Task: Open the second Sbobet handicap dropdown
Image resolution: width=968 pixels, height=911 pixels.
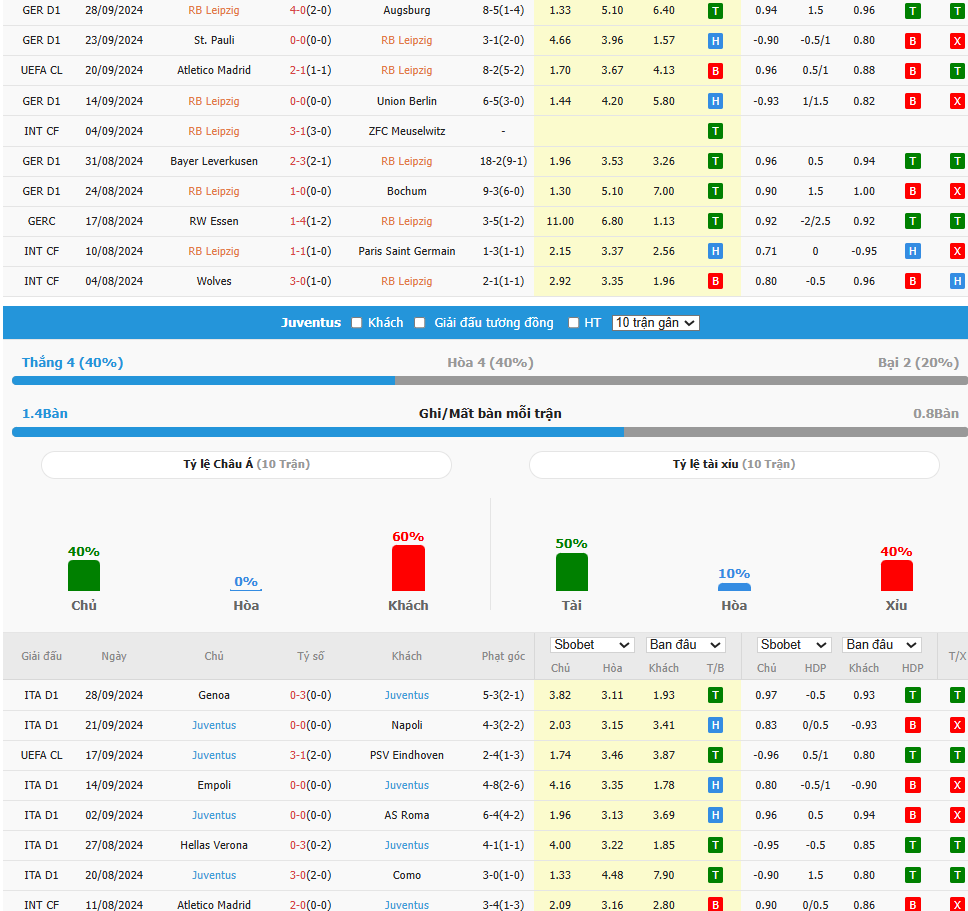Action: pos(794,645)
